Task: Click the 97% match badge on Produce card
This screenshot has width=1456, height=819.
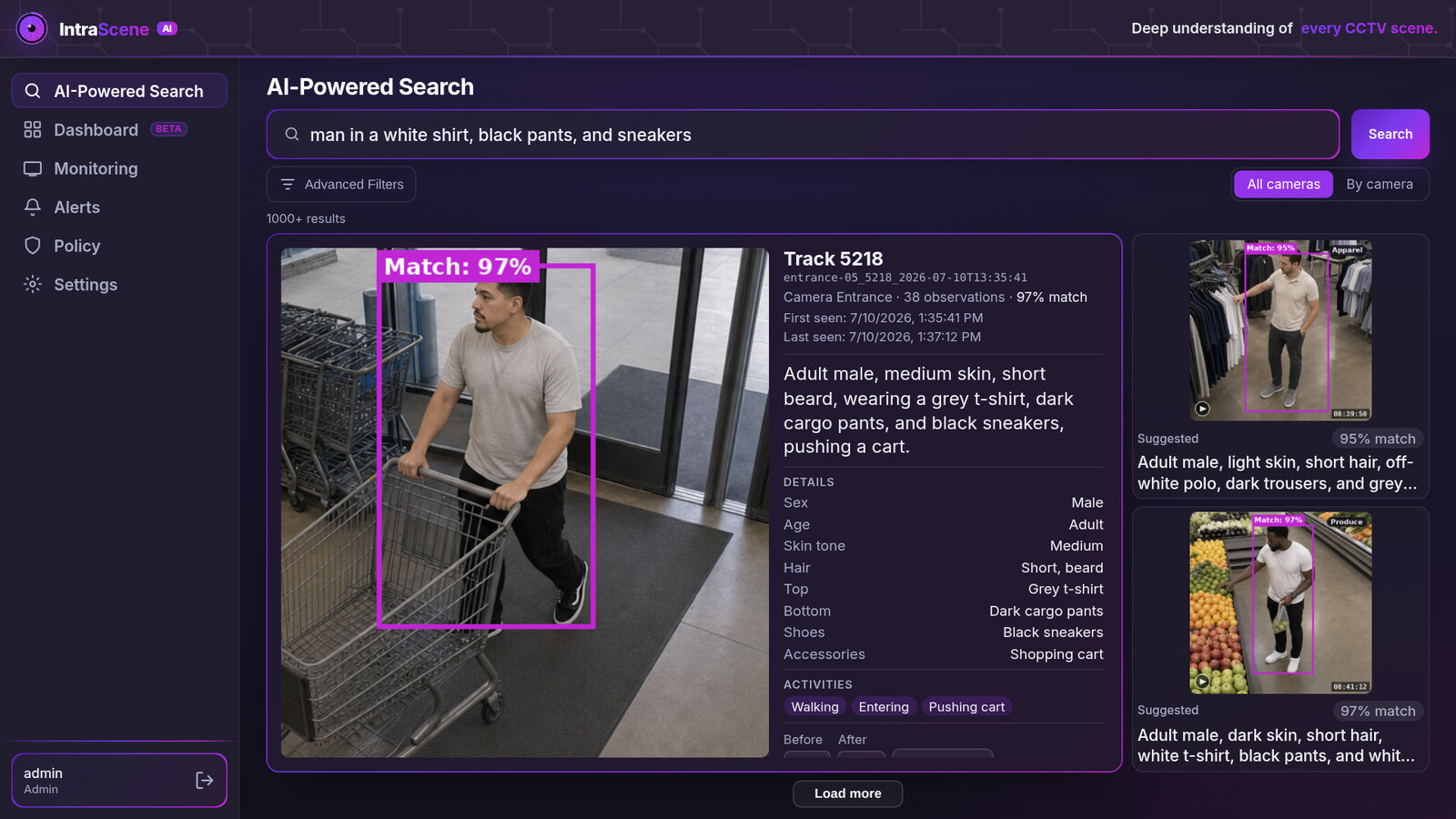Action: click(1378, 711)
